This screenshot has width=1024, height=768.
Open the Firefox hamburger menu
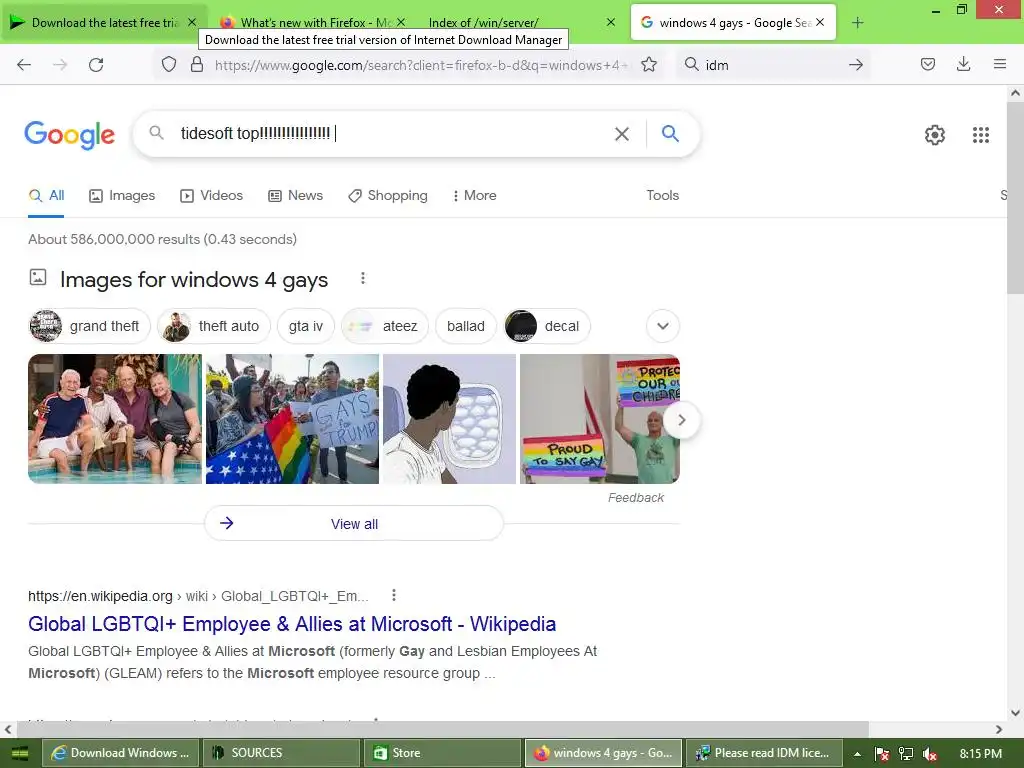[1000, 64]
